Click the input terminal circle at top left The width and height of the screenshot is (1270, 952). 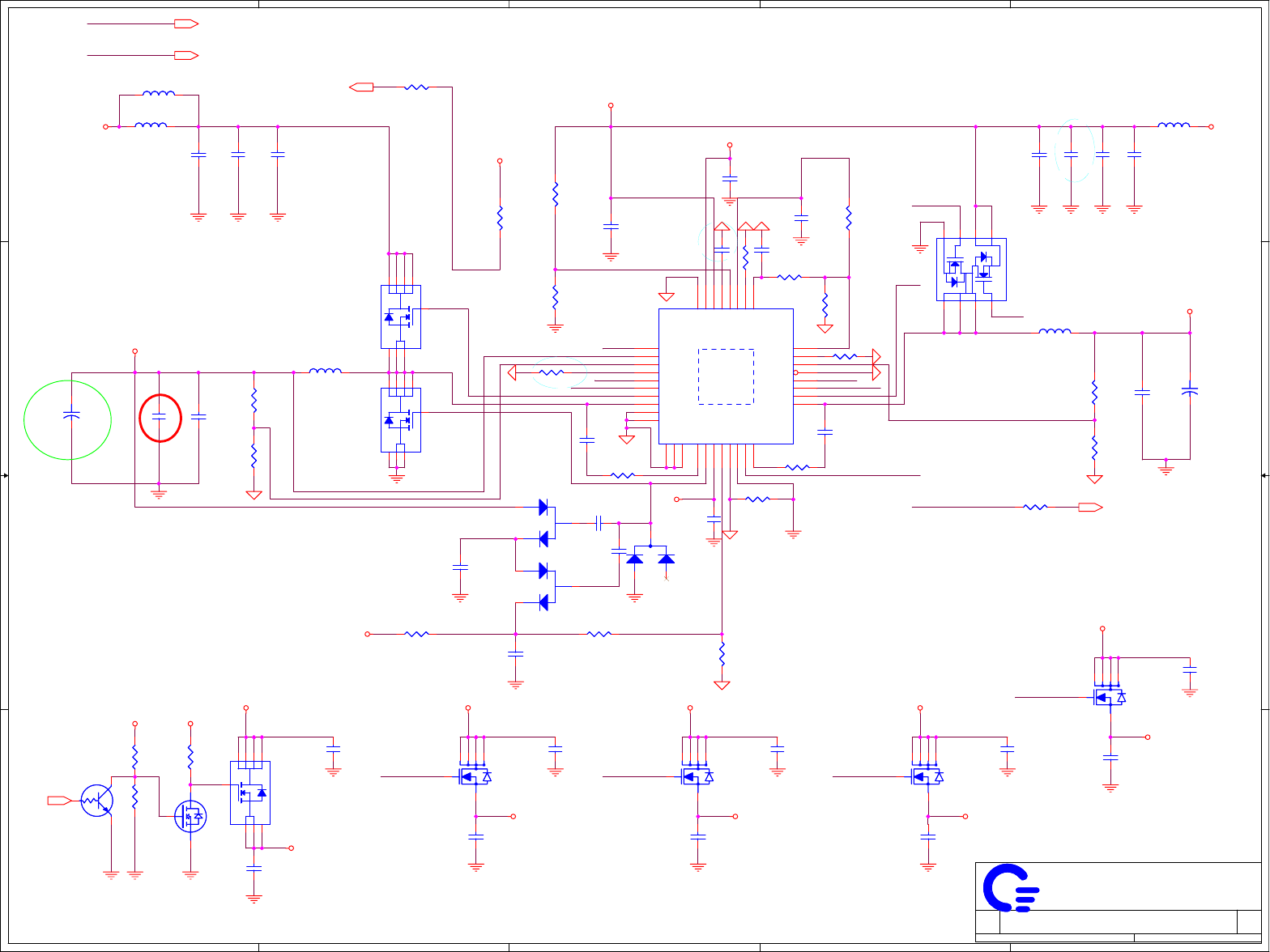click(x=105, y=127)
